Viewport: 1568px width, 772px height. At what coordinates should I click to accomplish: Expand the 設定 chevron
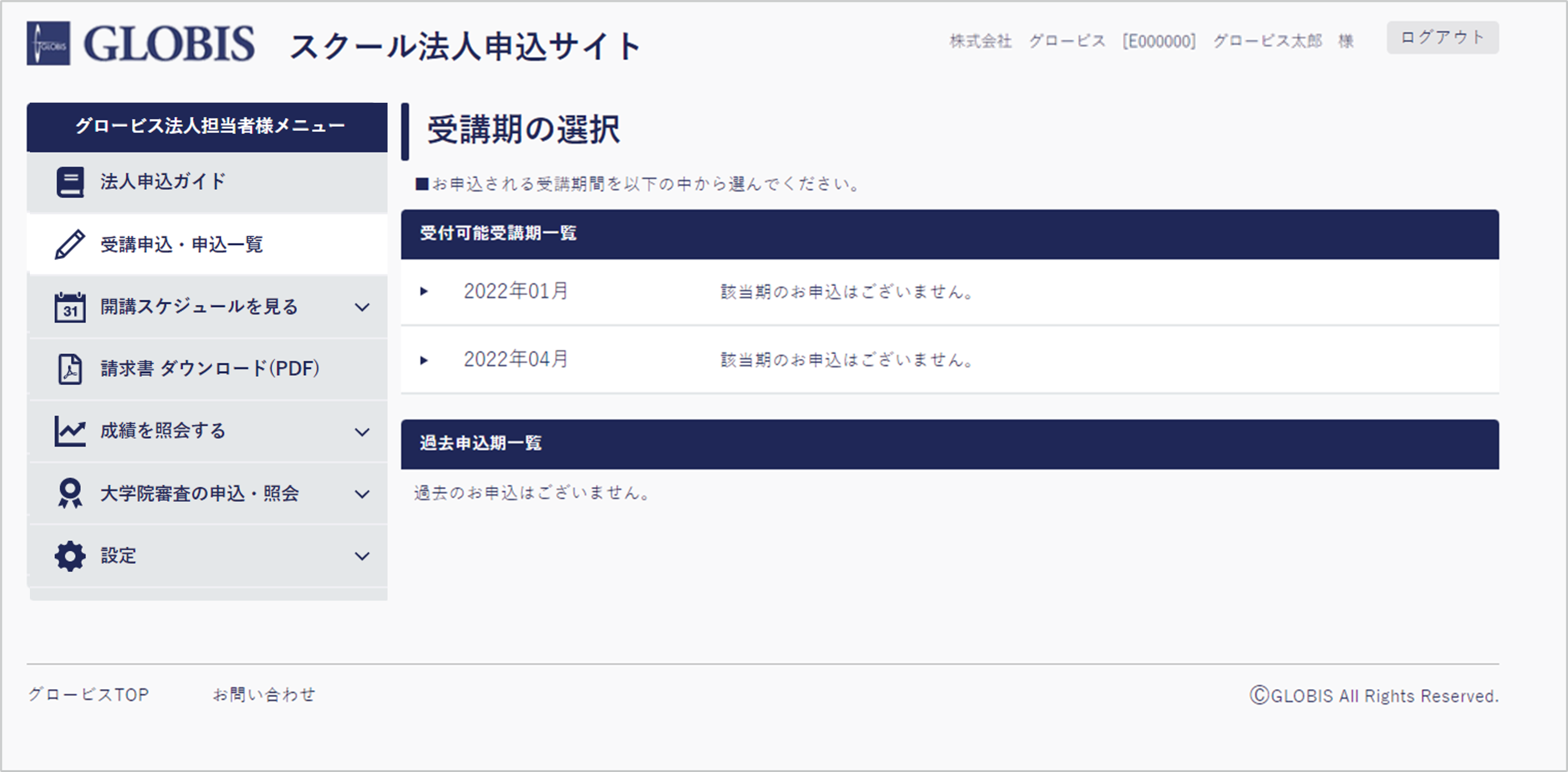coord(362,556)
